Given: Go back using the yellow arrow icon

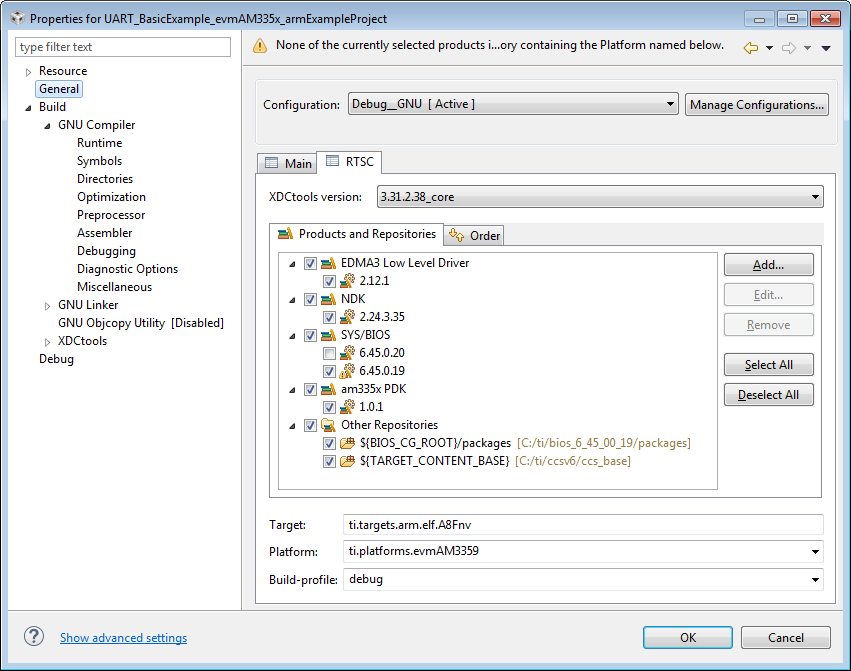Looking at the screenshot, I should coord(751,48).
